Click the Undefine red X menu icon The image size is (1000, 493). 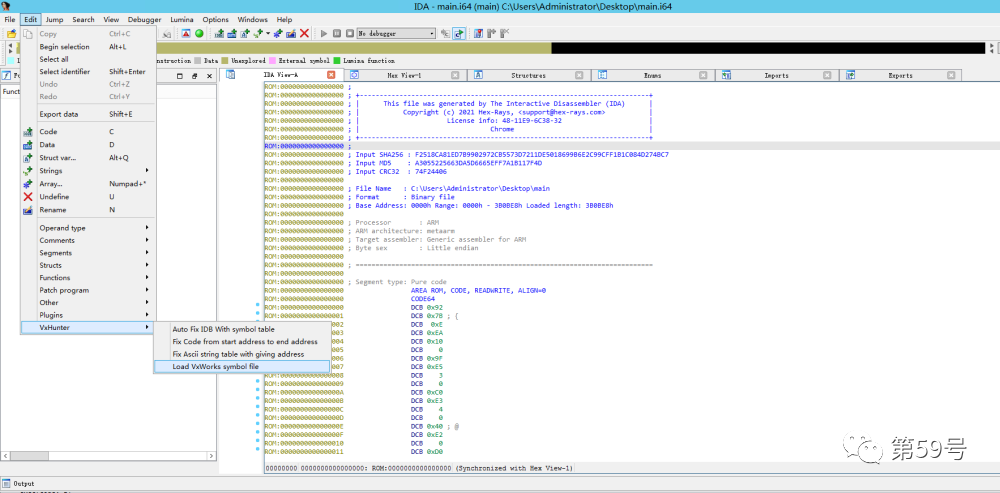[27, 197]
